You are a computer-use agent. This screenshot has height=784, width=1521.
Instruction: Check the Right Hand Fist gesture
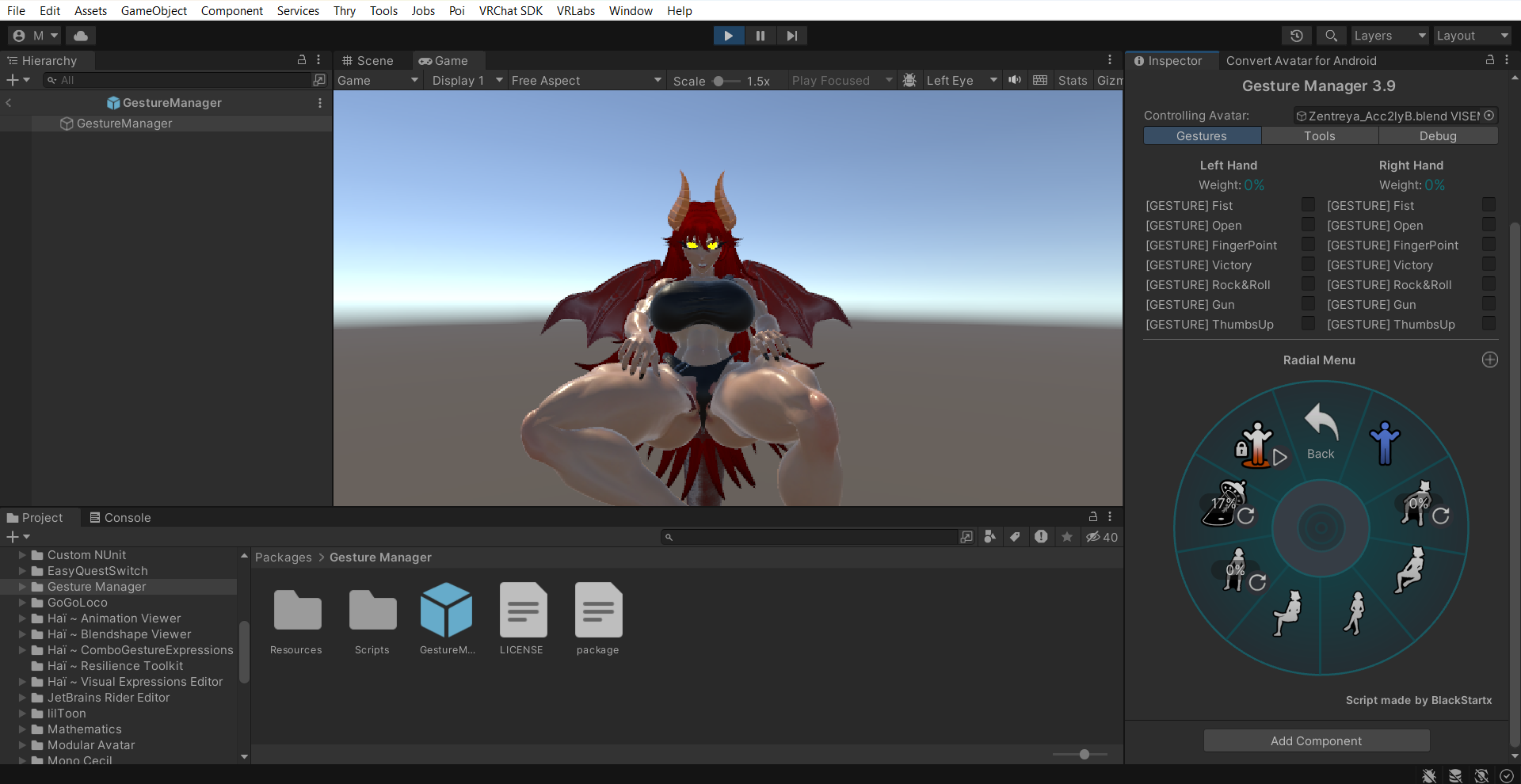pyautogui.click(x=1489, y=205)
